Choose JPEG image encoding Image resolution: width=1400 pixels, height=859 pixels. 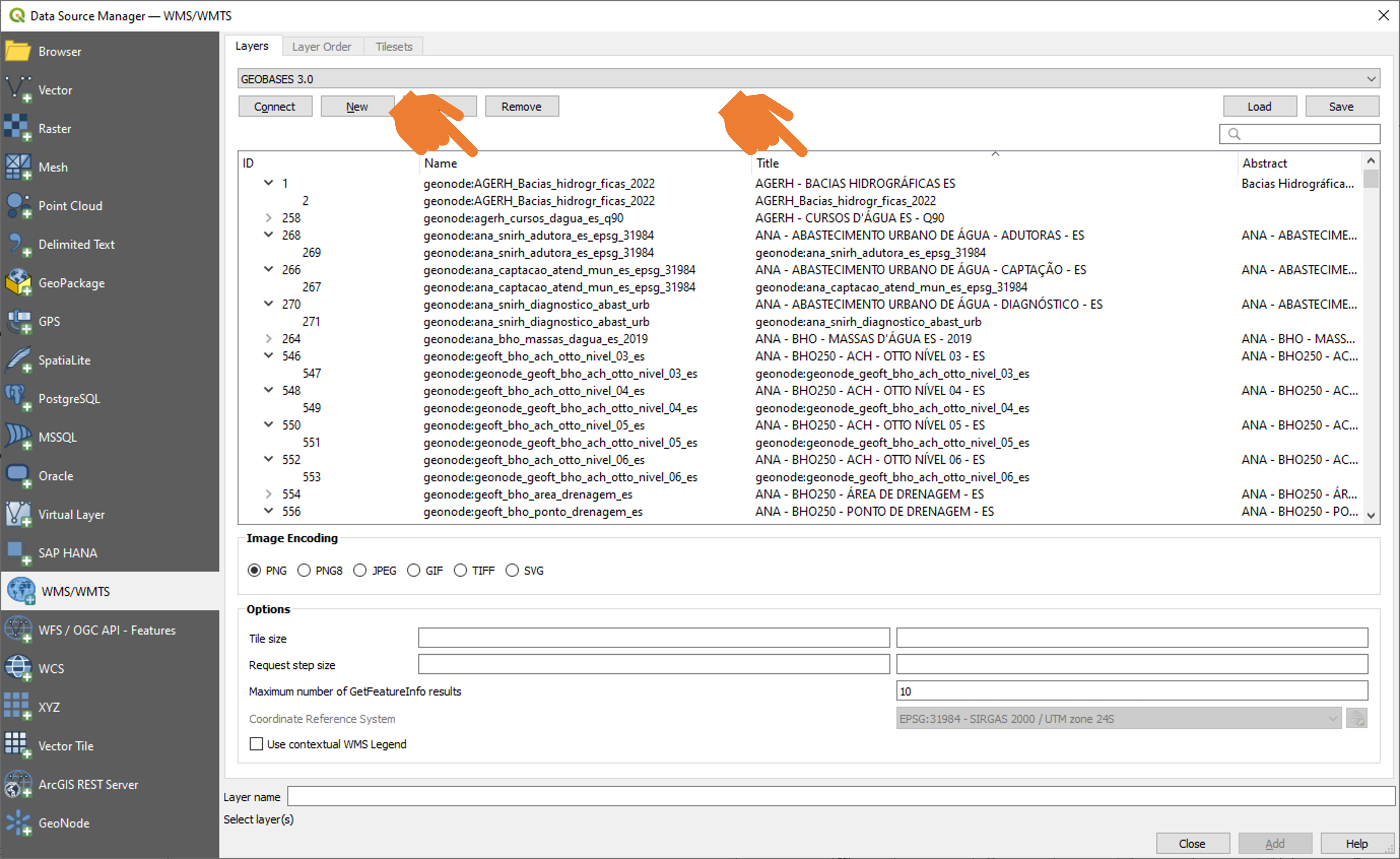click(360, 570)
